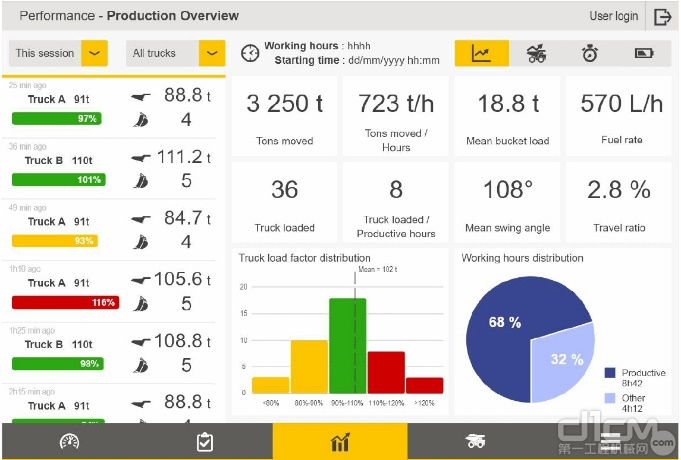Open the dump truck page in bottom bar
Screen dimensions: 681x460
pyautogui.click(x=476, y=441)
